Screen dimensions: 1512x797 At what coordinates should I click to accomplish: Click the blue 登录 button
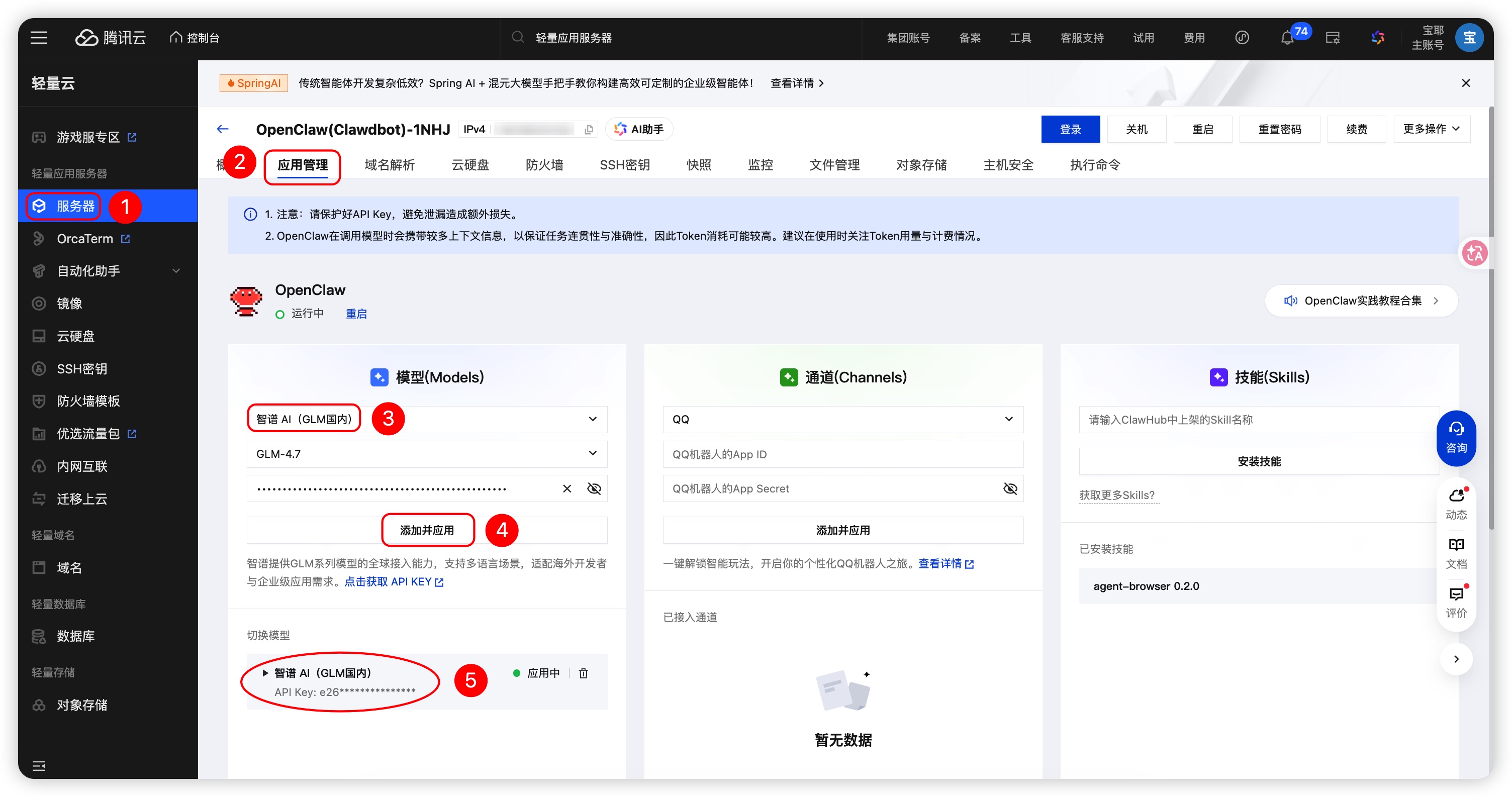(1070, 129)
